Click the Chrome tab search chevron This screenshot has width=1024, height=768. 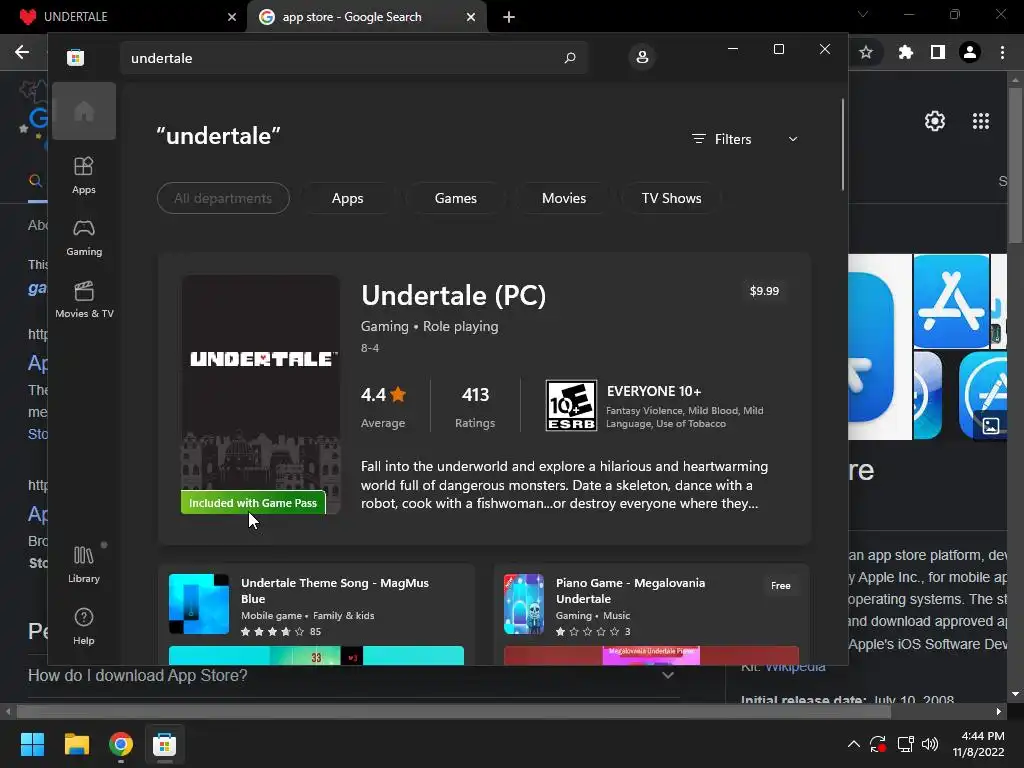(863, 14)
